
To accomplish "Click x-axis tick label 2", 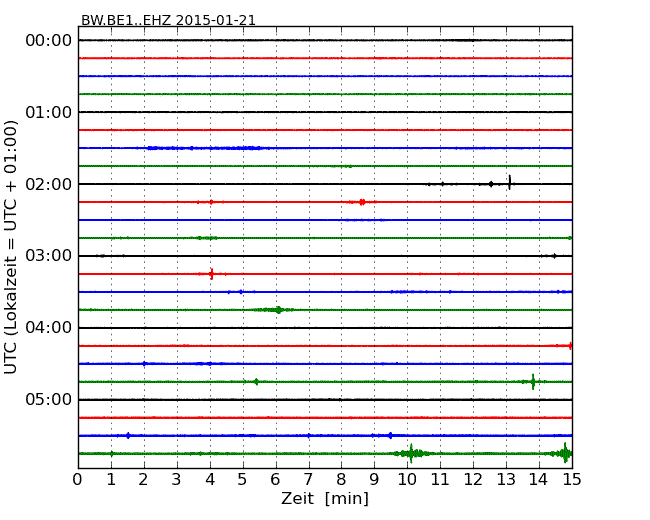I will click(x=144, y=480).
